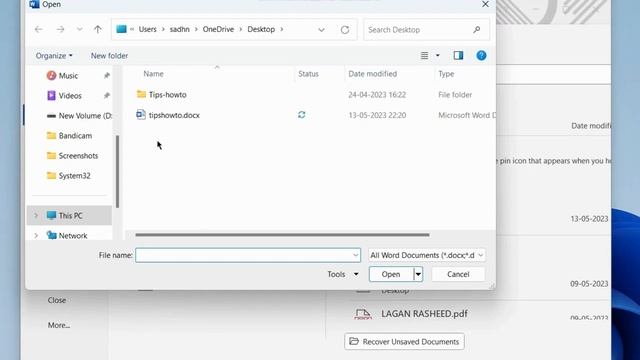Click the horizontal scrollbar in file list
Viewport: 640px width, 360px height.
(x=282, y=235)
